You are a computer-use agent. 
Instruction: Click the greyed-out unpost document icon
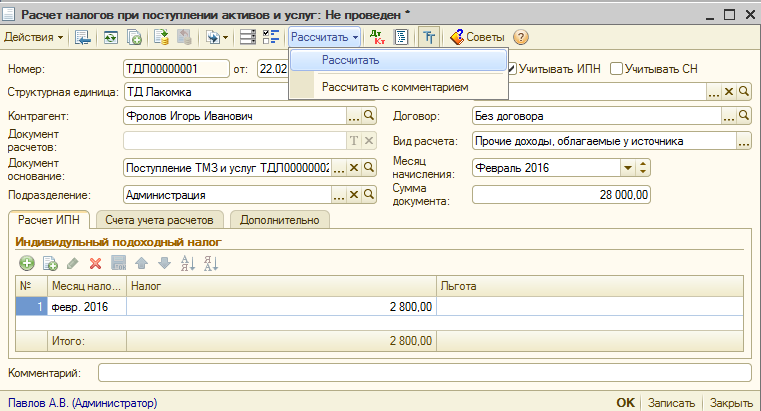tap(184, 37)
